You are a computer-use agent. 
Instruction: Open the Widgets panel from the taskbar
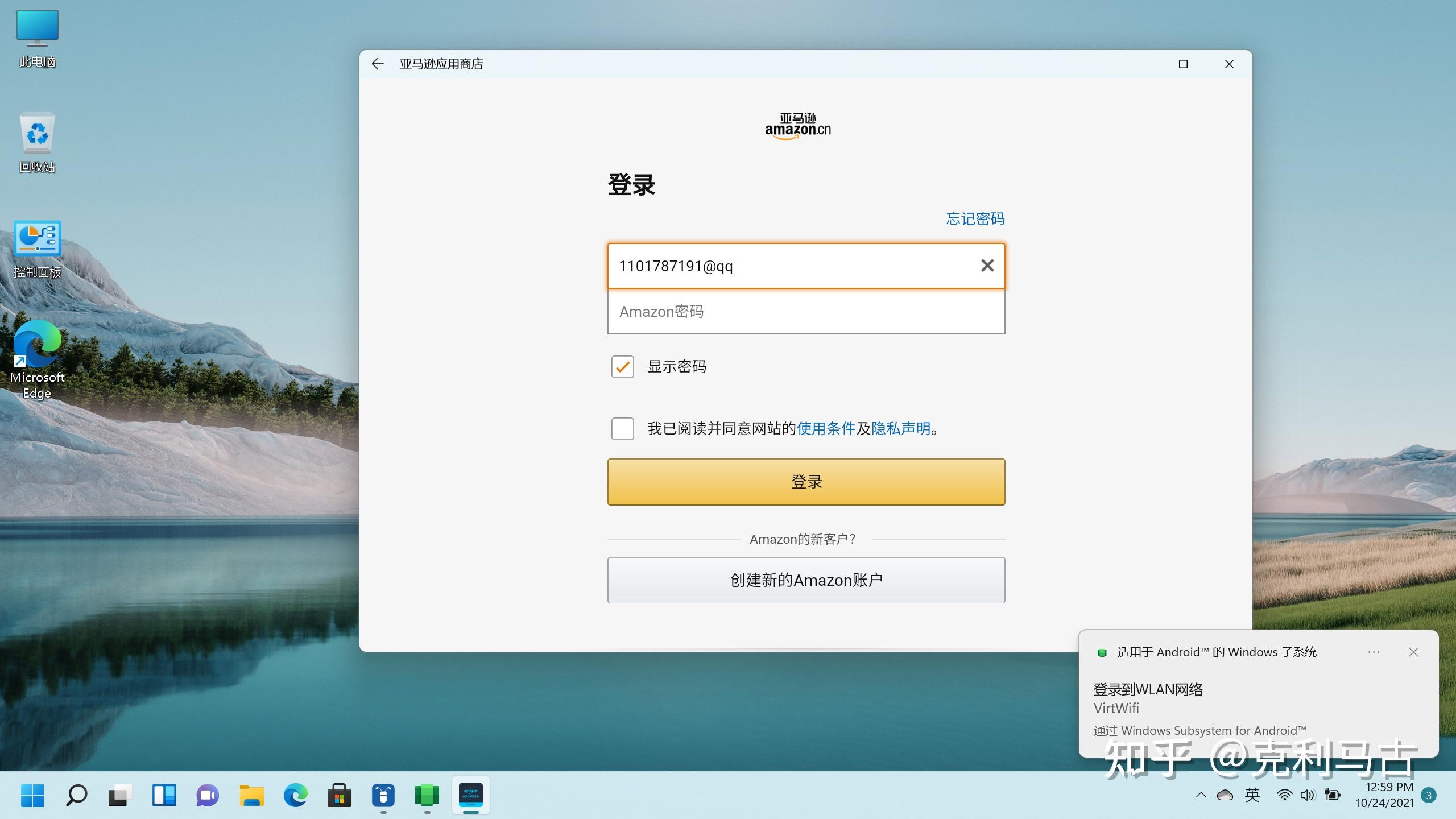click(x=164, y=795)
